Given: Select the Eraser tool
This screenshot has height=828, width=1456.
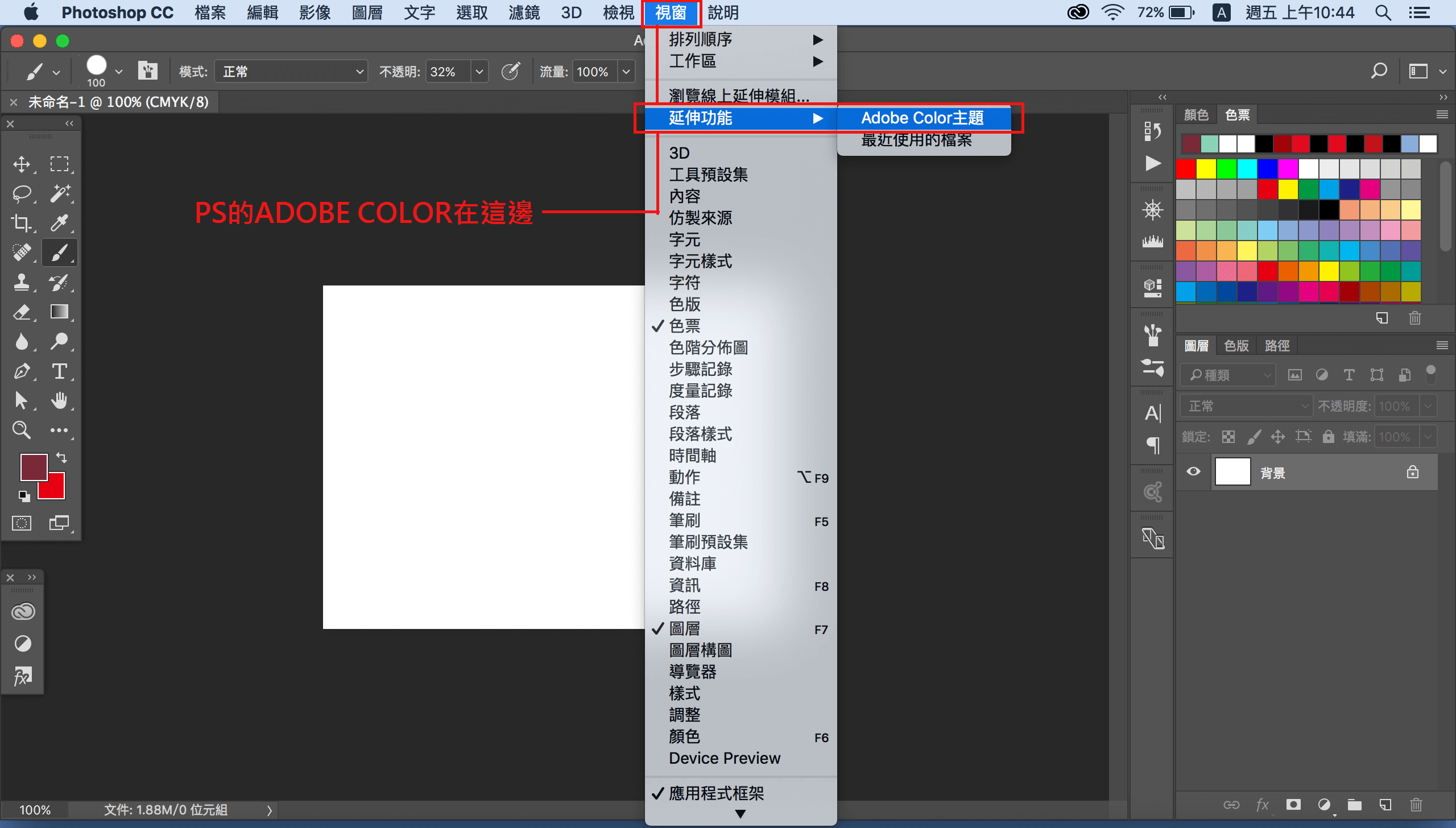Looking at the screenshot, I should point(22,312).
